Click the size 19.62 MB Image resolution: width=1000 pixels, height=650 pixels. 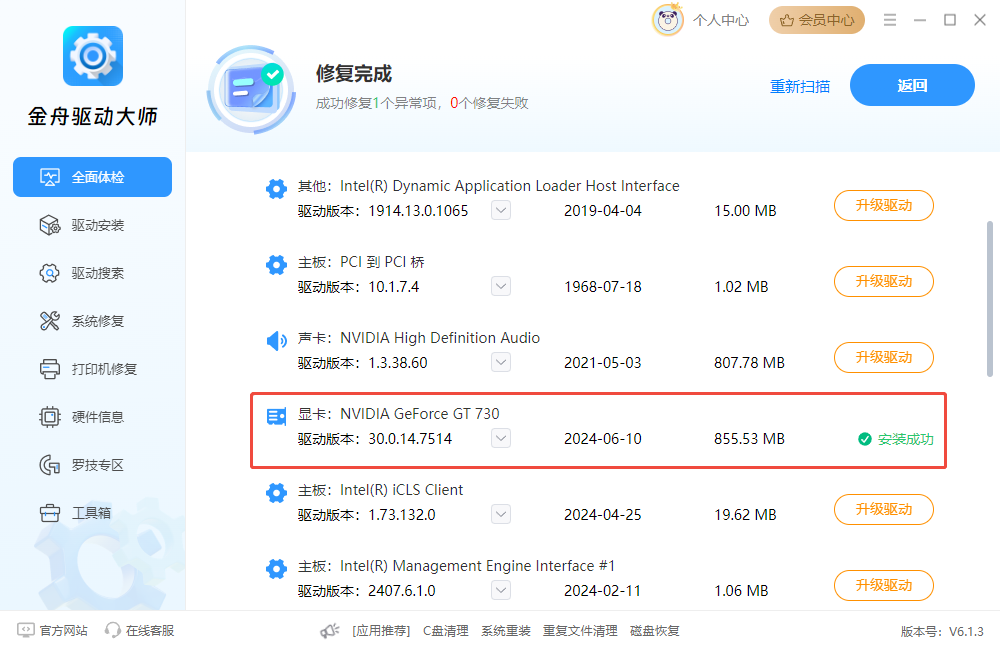[745, 515]
